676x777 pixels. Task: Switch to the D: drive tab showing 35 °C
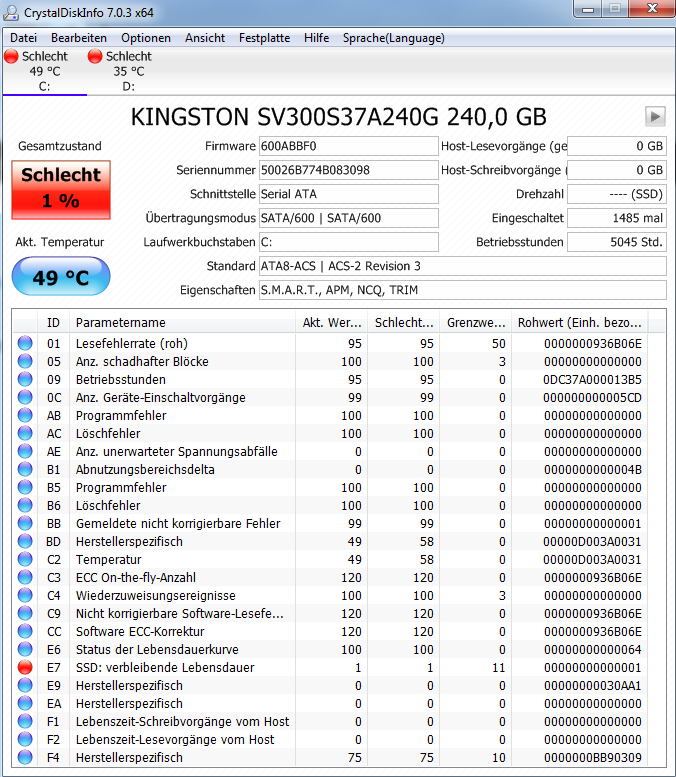click(x=128, y=71)
